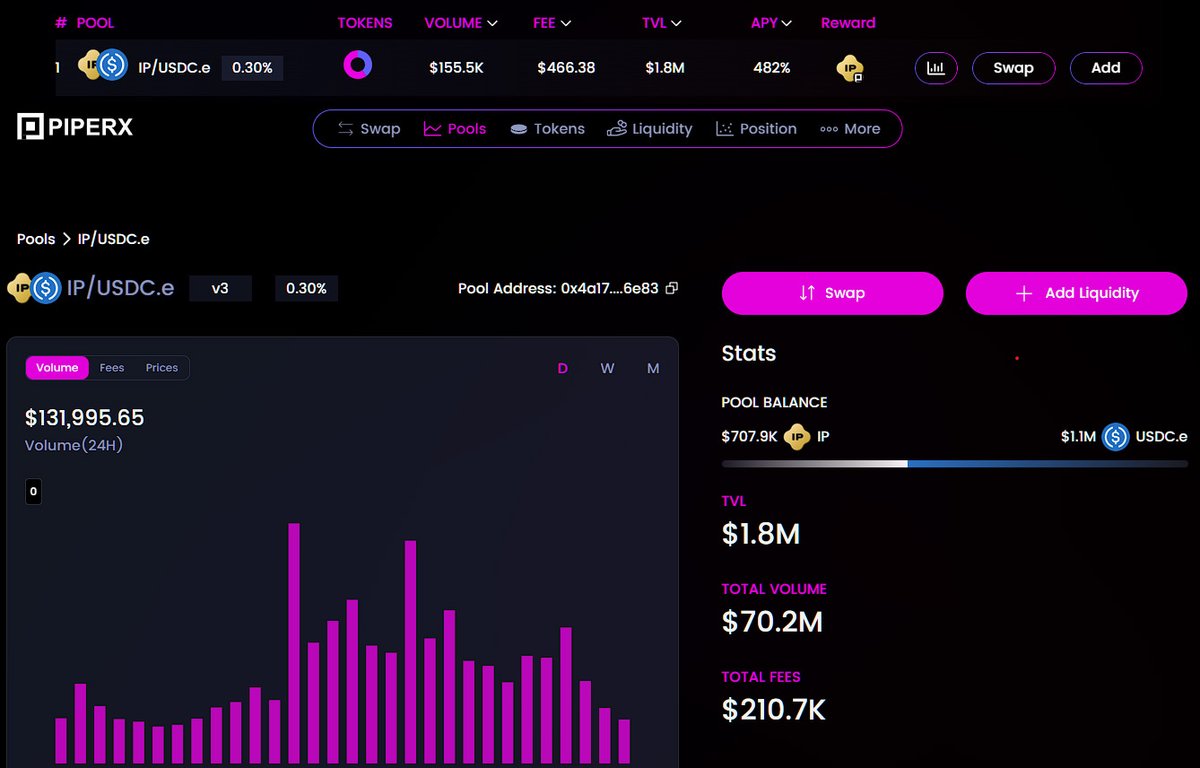Click the IP reward token icon
Screen dimensions: 1200x768
click(x=850, y=68)
